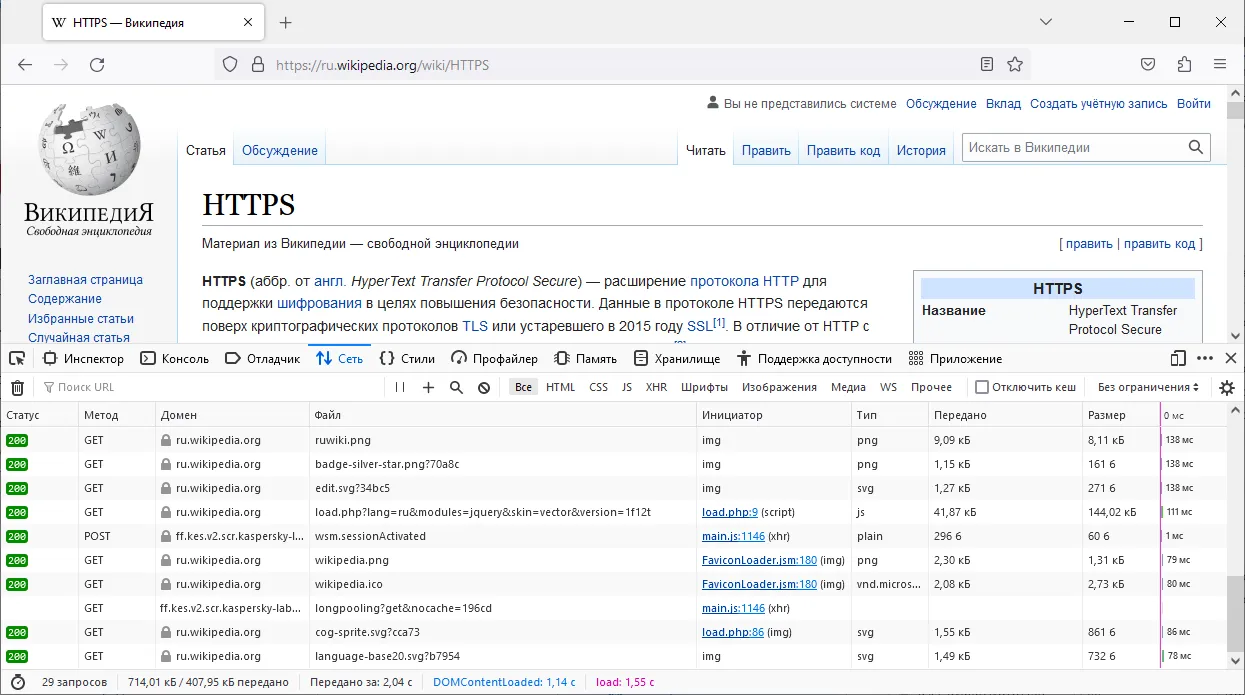Open the История tab on Wikipedia

click(921, 151)
